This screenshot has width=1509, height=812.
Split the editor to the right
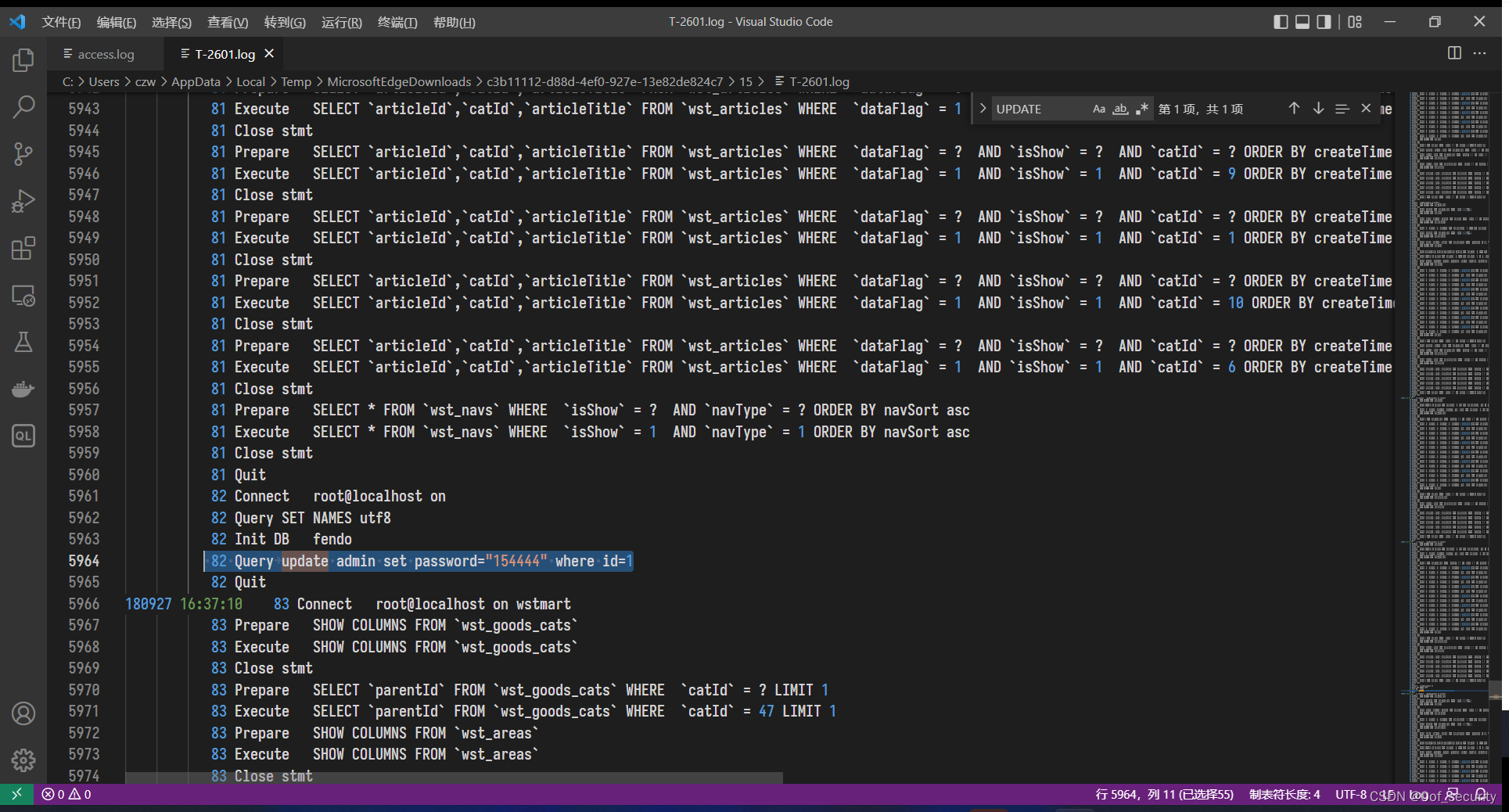pyautogui.click(x=1454, y=53)
